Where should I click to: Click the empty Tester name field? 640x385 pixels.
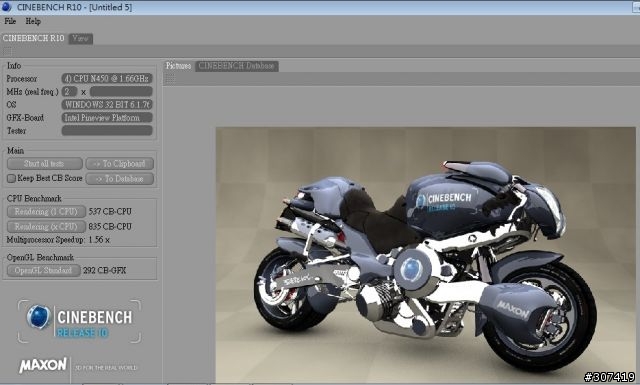pyautogui.click(x=107, y=131)
